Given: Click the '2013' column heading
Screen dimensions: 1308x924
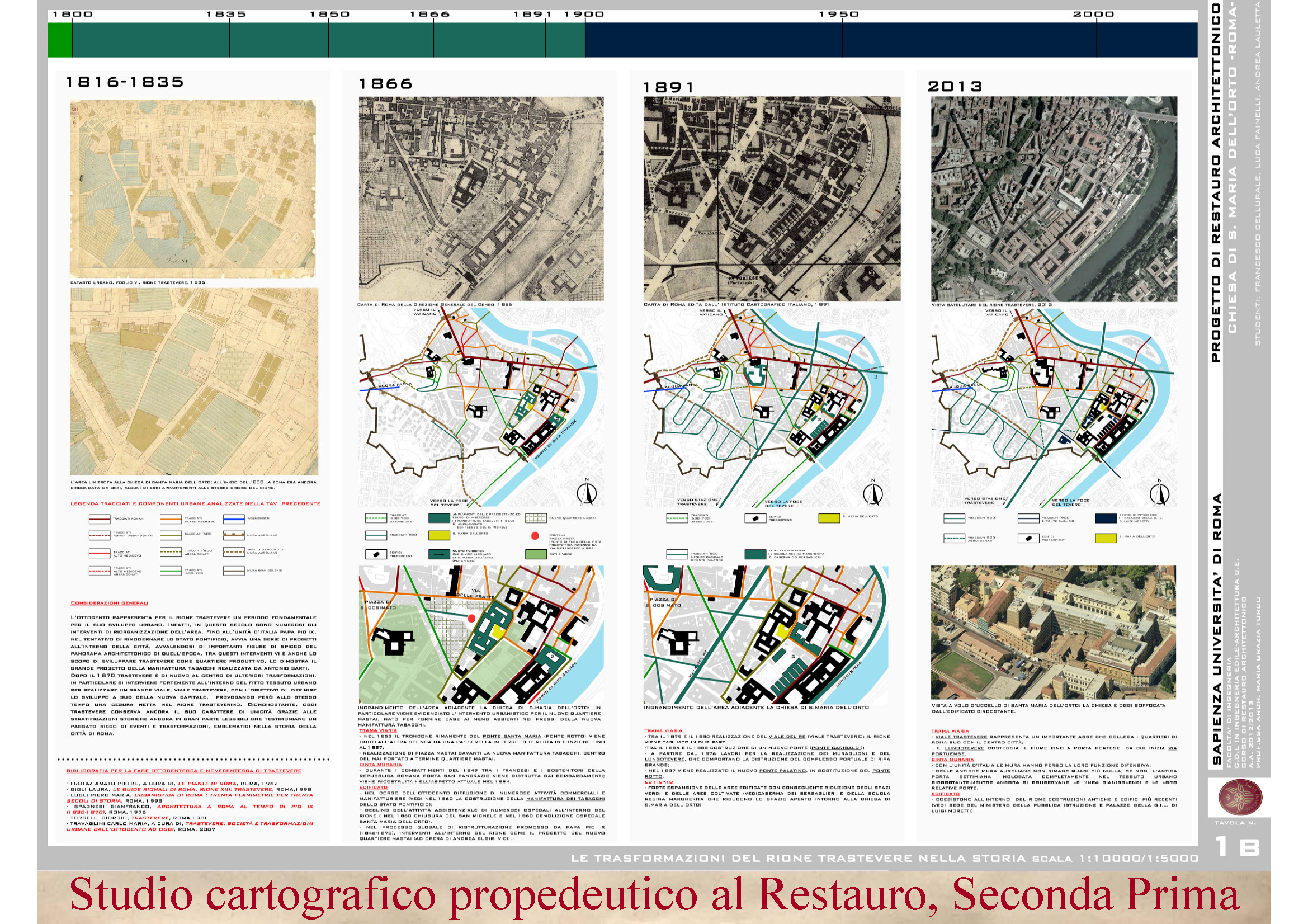Looking at the screenshot, I should (955, 87).
